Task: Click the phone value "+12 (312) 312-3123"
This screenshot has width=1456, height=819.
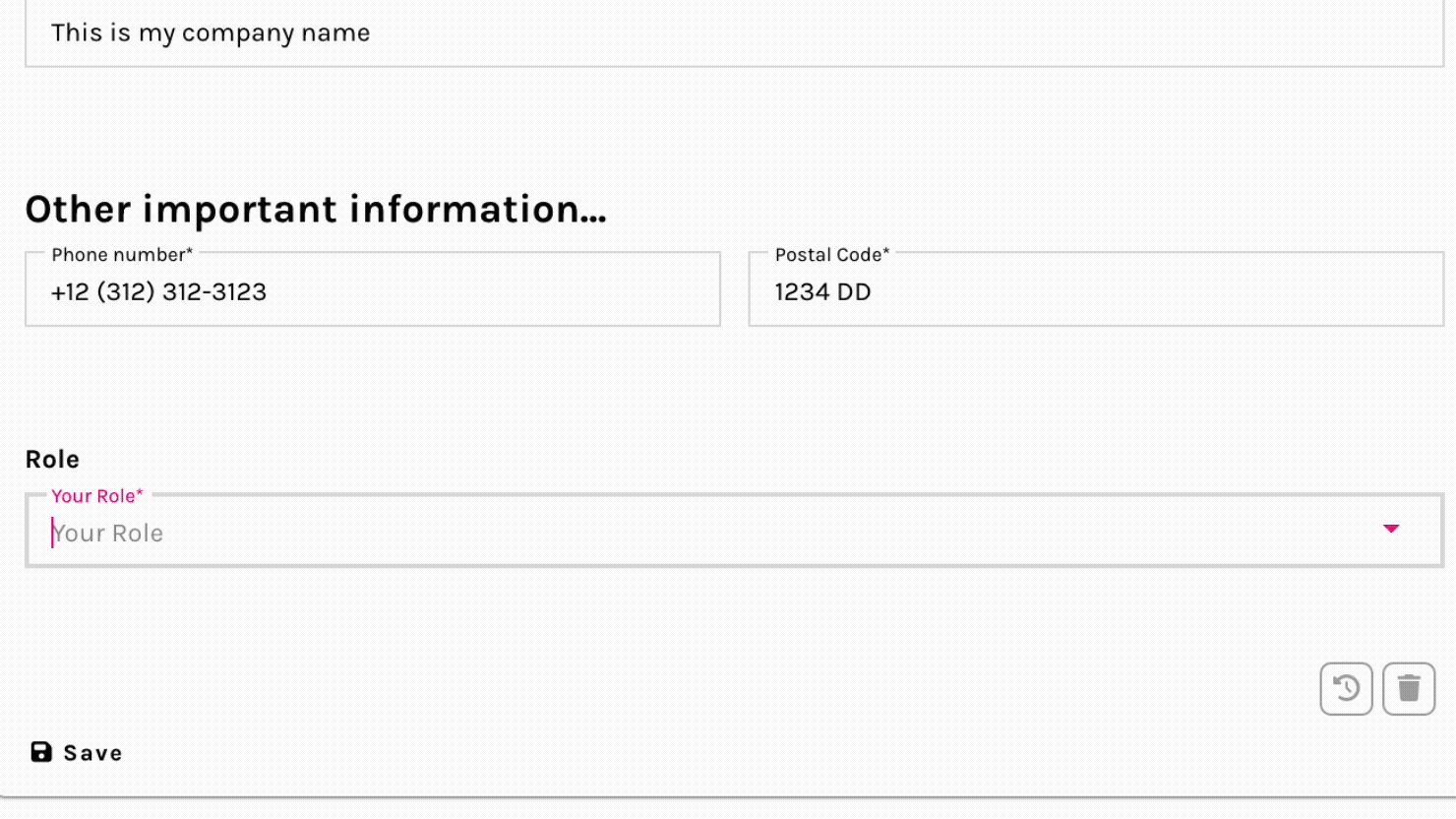Action: click(x=158, y=291)
